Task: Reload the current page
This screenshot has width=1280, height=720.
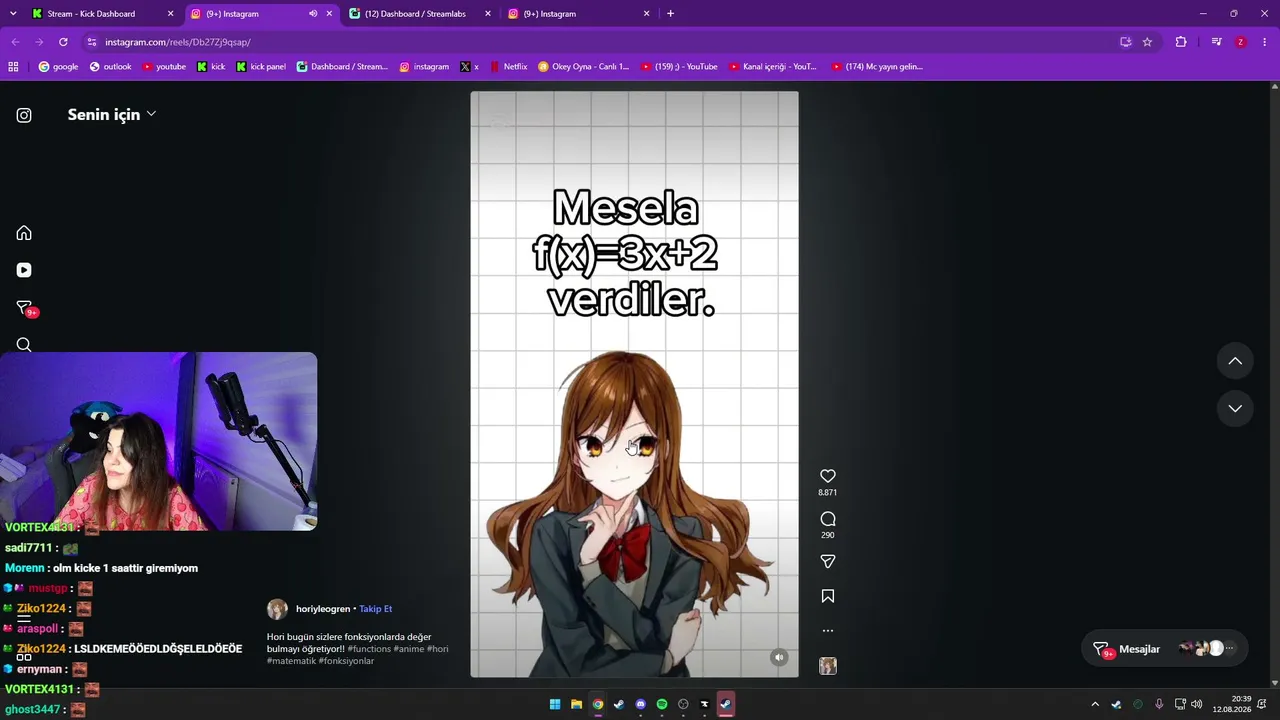Action: click(63, 42)
